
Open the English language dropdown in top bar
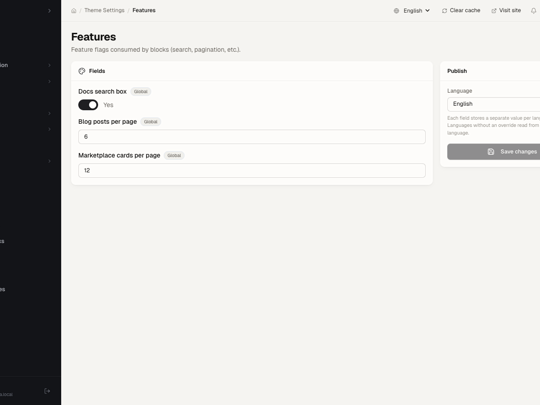(412, 11)
